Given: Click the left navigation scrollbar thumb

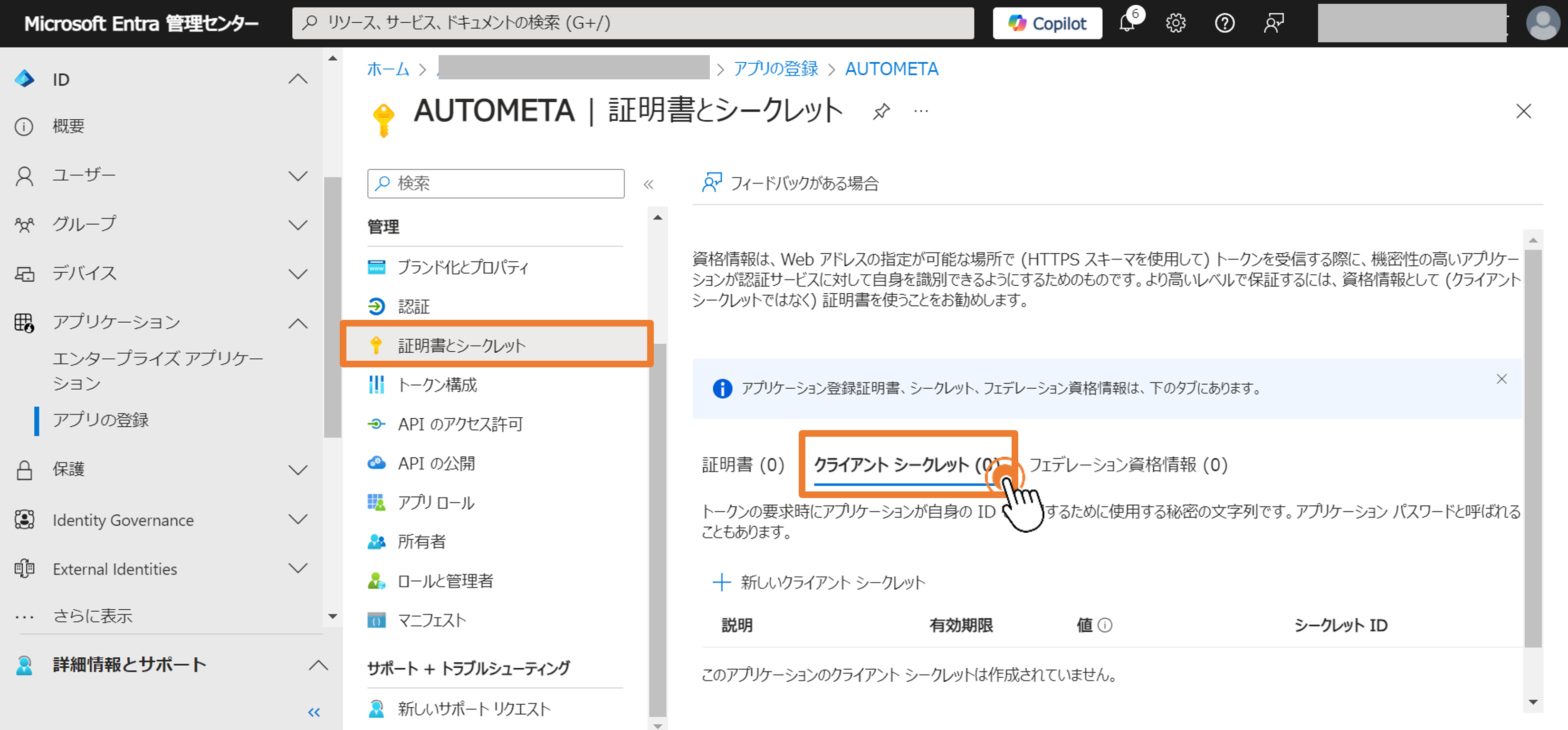Looking at the screenshot, I should [332, 307].
